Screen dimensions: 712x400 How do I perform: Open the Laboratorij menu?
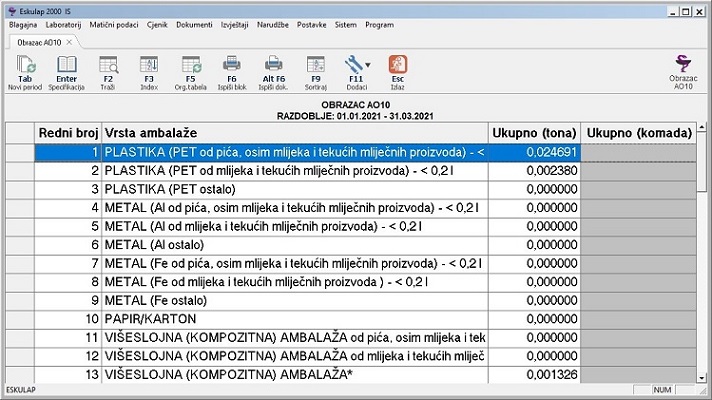click(x=63, y=25)
